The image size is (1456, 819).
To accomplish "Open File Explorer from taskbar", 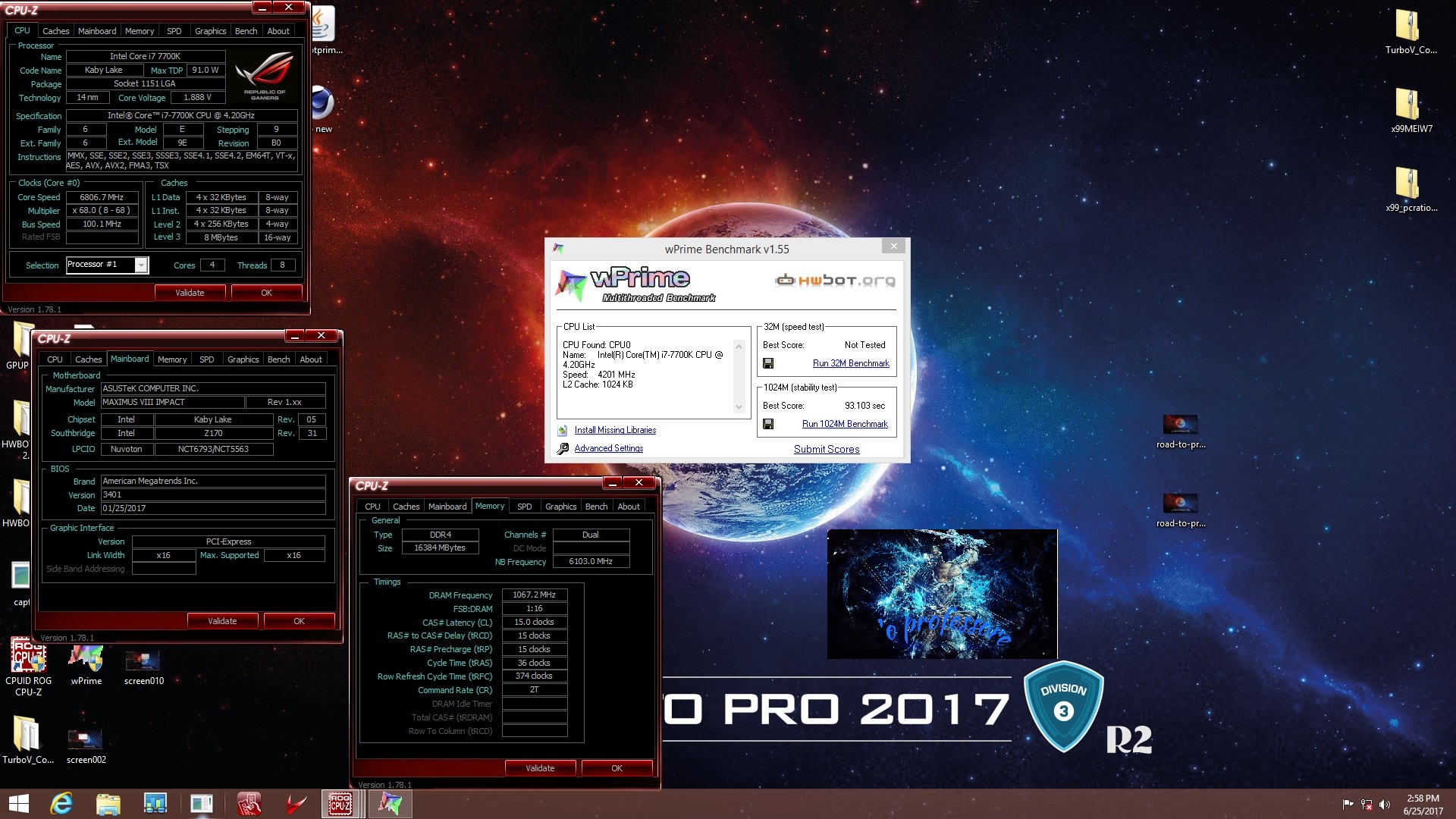I will click(x=108, y=804).
